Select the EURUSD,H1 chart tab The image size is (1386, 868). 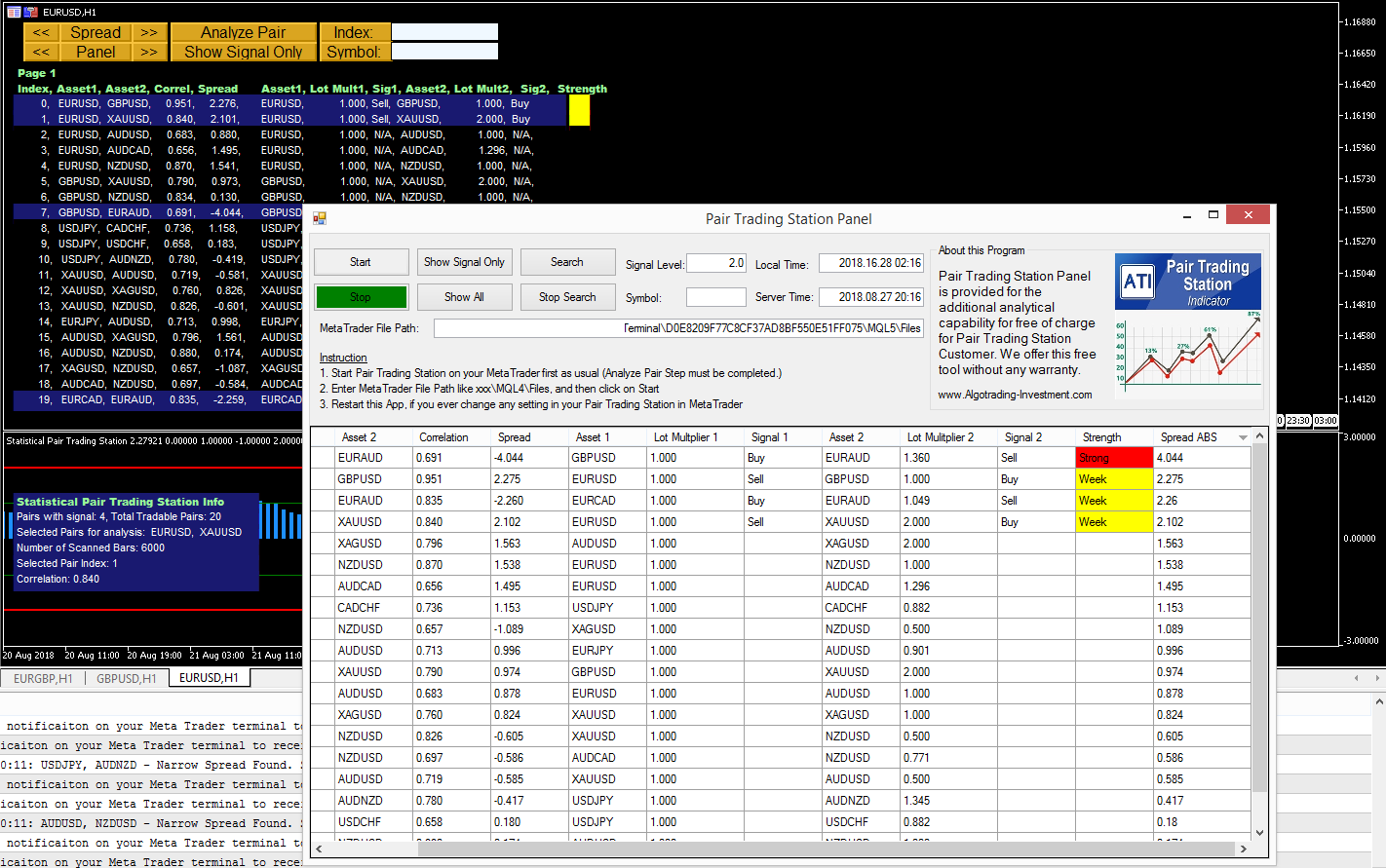click(209, 678)
